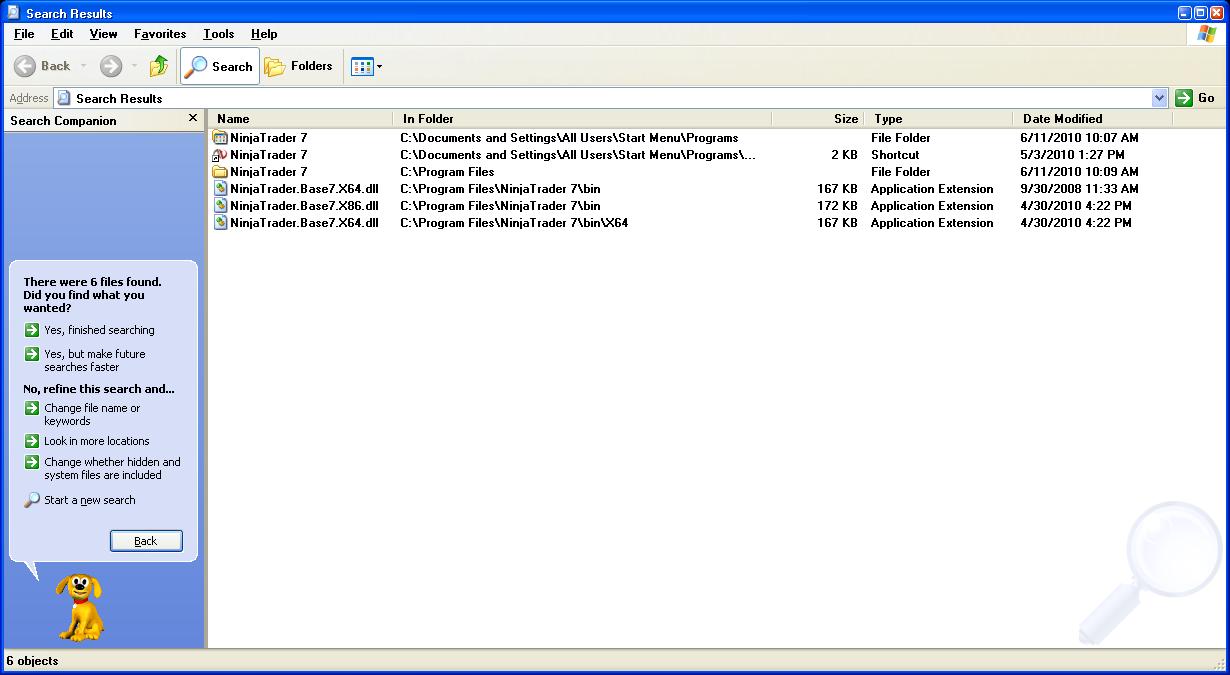Click date '9/30/2008 11:33 AM'
The width and height of the screenshot is (1230, 675).
1079,189
